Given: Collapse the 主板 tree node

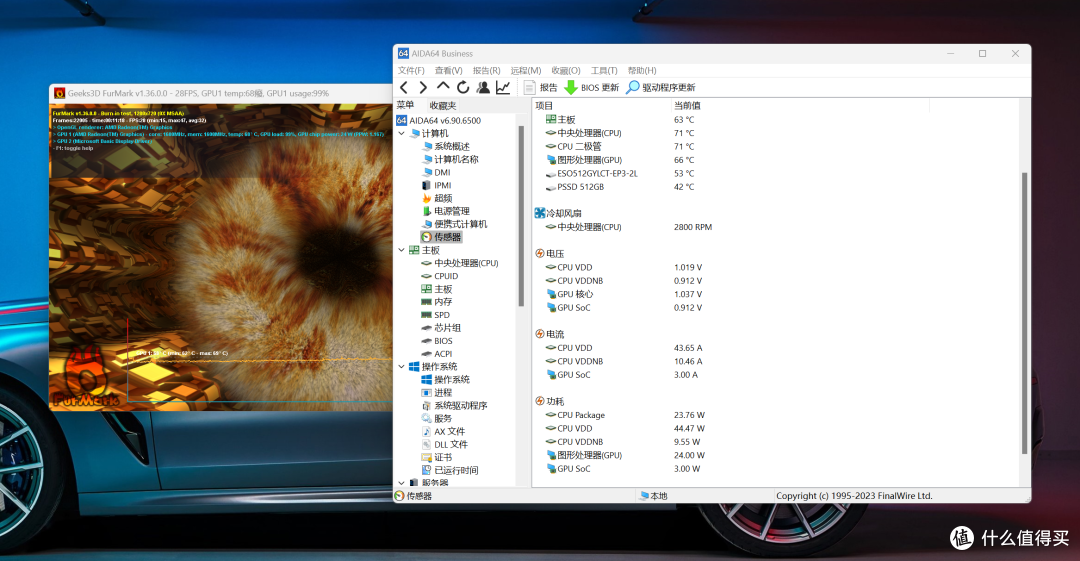Looking at the screenshot, I should tap(402, 250).
